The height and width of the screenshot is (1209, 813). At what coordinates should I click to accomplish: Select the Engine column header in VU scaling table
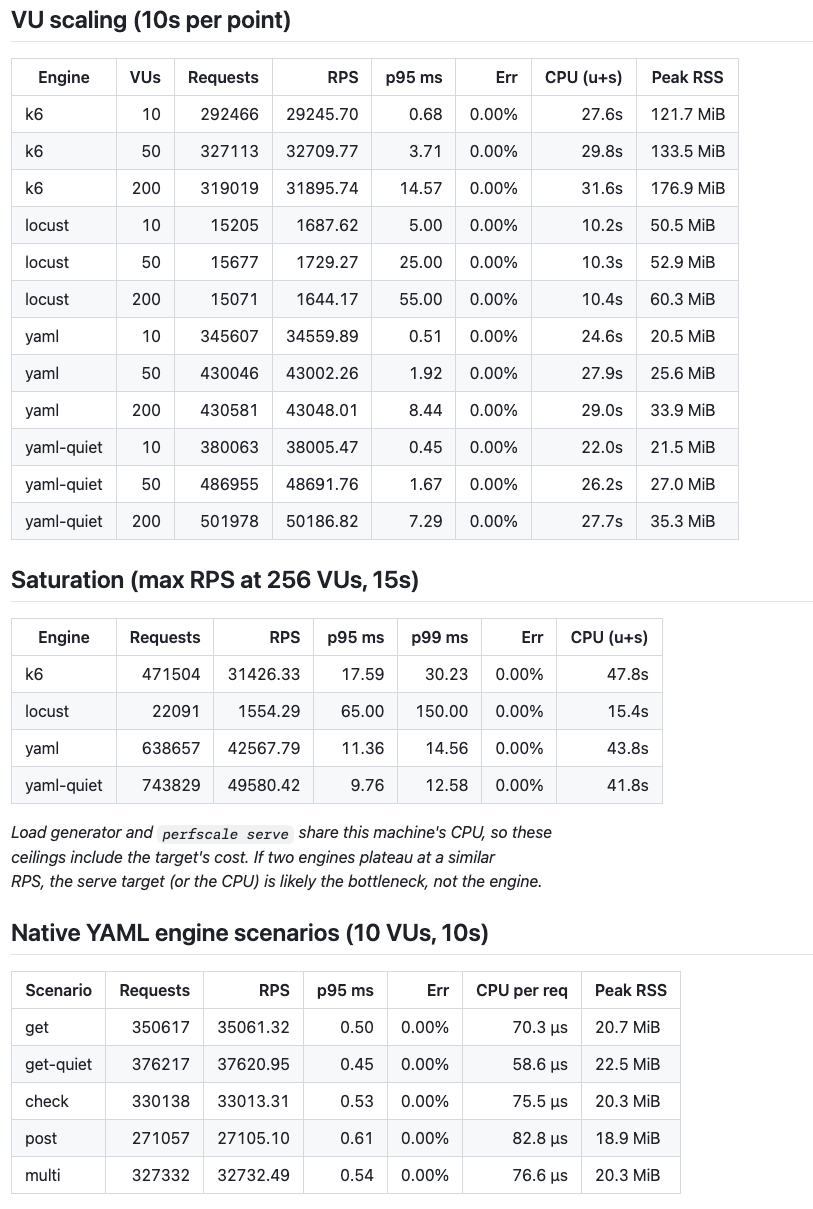pos(64,77)
